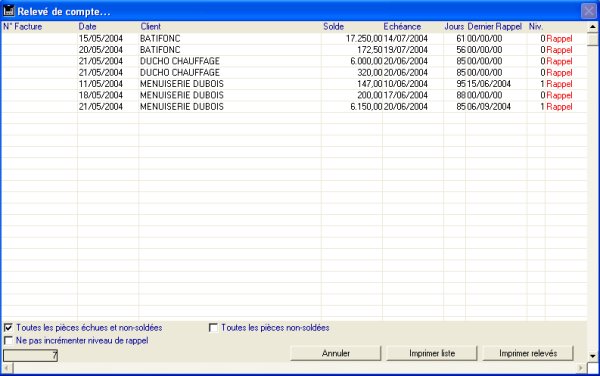This screenshot has width=600, height=376.
Task: Click the horizontal scrollbar left arrow
Action: 7,368
